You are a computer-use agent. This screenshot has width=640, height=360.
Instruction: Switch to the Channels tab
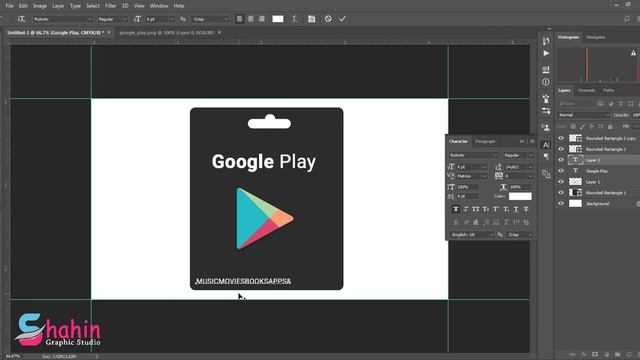pos(586,90)
